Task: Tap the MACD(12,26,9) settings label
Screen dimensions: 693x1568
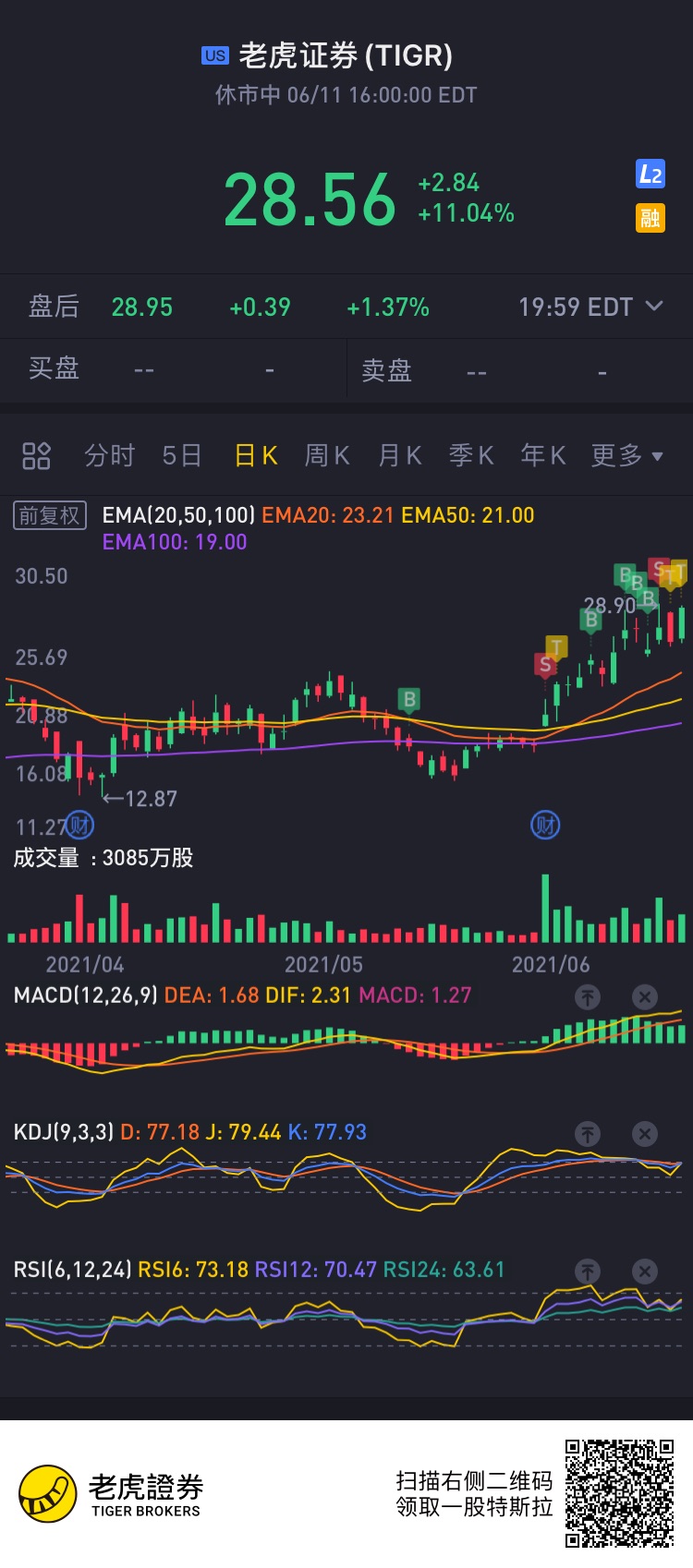Action: pyautogui.click(x=86, y=995)
